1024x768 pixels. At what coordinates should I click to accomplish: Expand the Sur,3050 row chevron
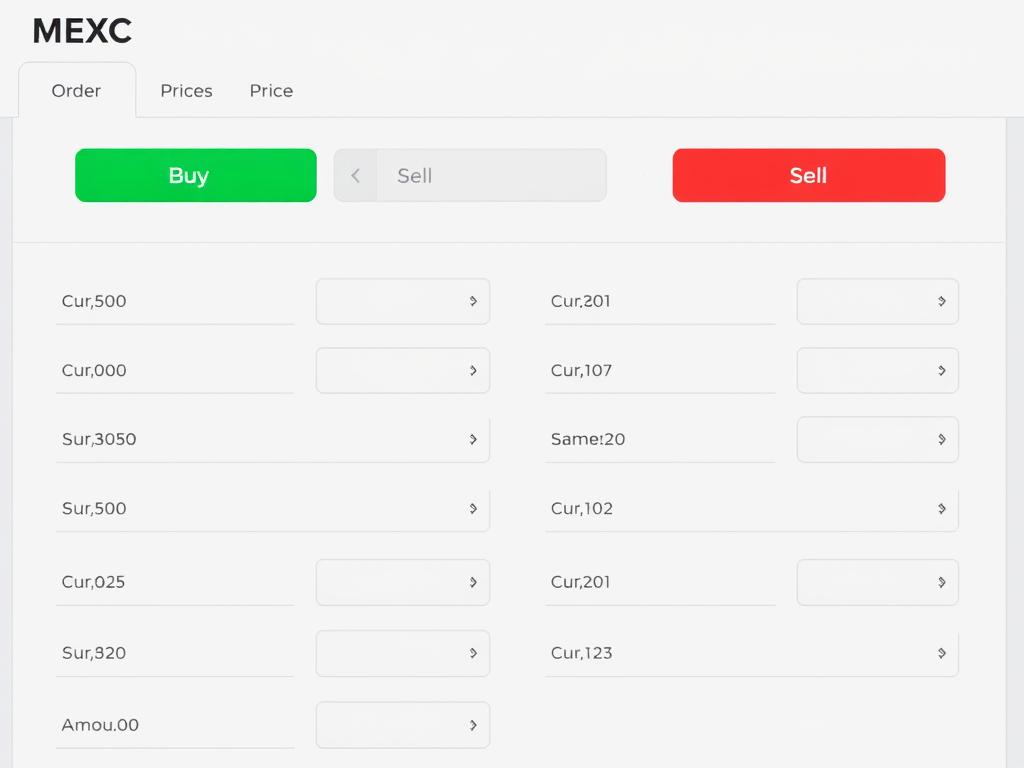pos(474,439)
